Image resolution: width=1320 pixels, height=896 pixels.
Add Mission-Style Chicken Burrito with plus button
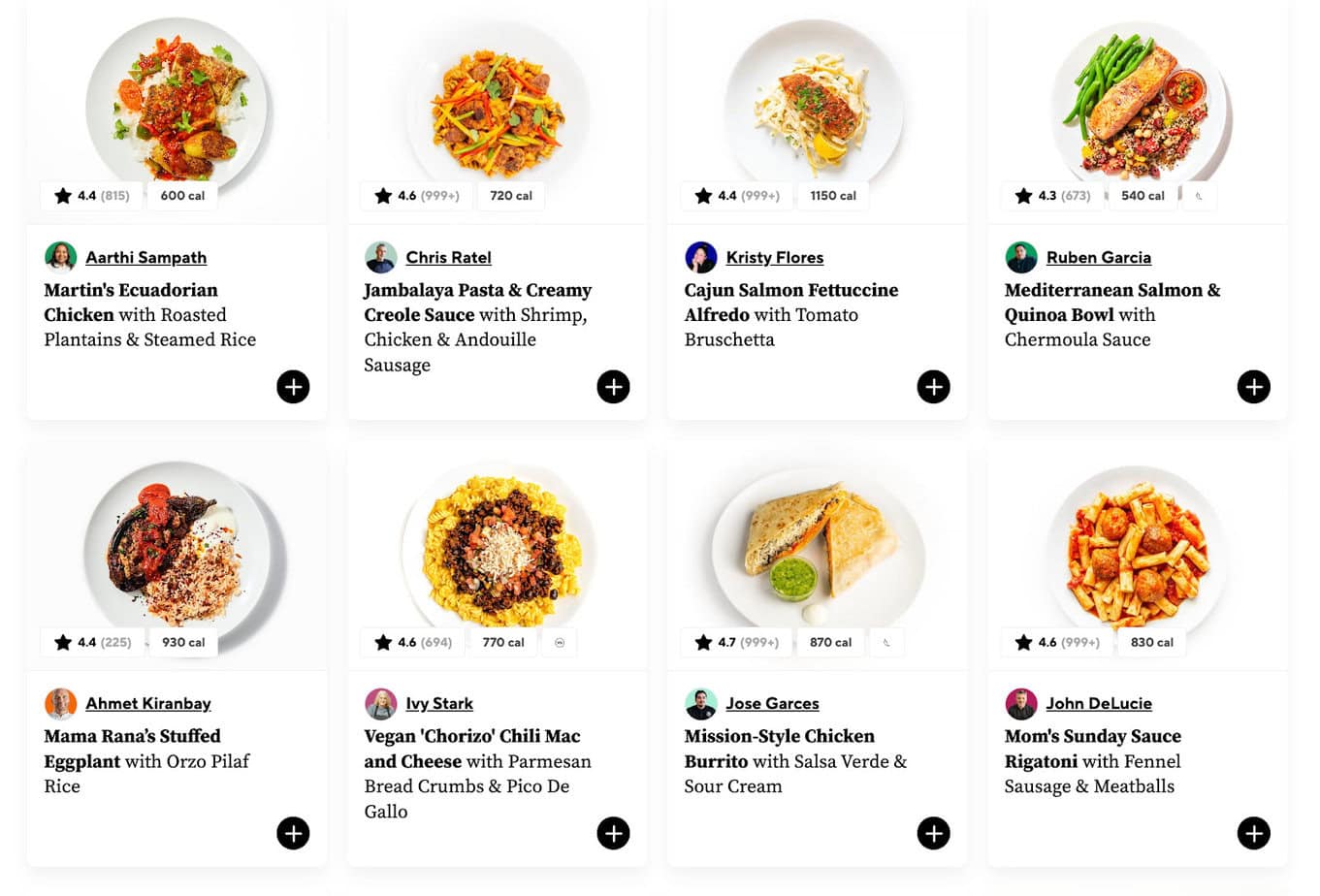933,833
